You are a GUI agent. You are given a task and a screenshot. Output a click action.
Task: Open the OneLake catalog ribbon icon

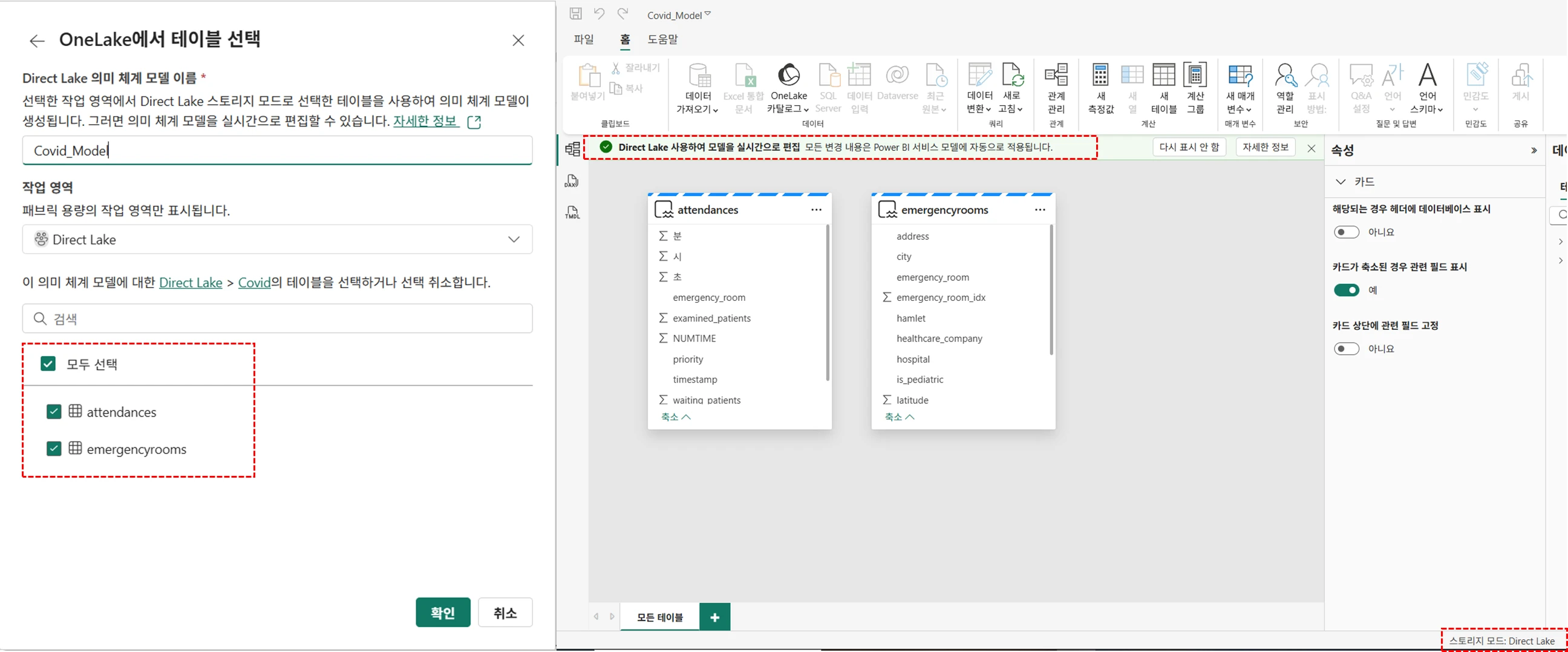(788, 77)
